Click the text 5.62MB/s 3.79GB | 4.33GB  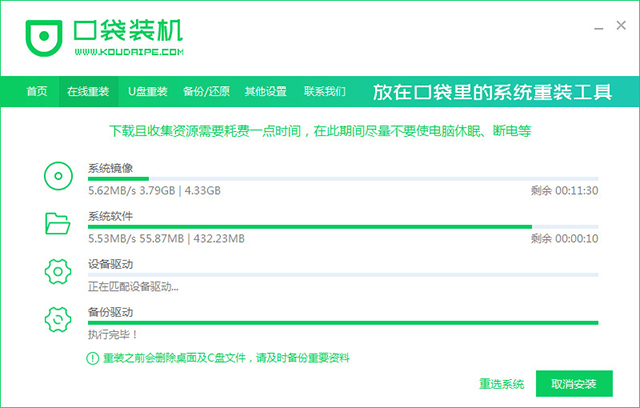(154, 191)
